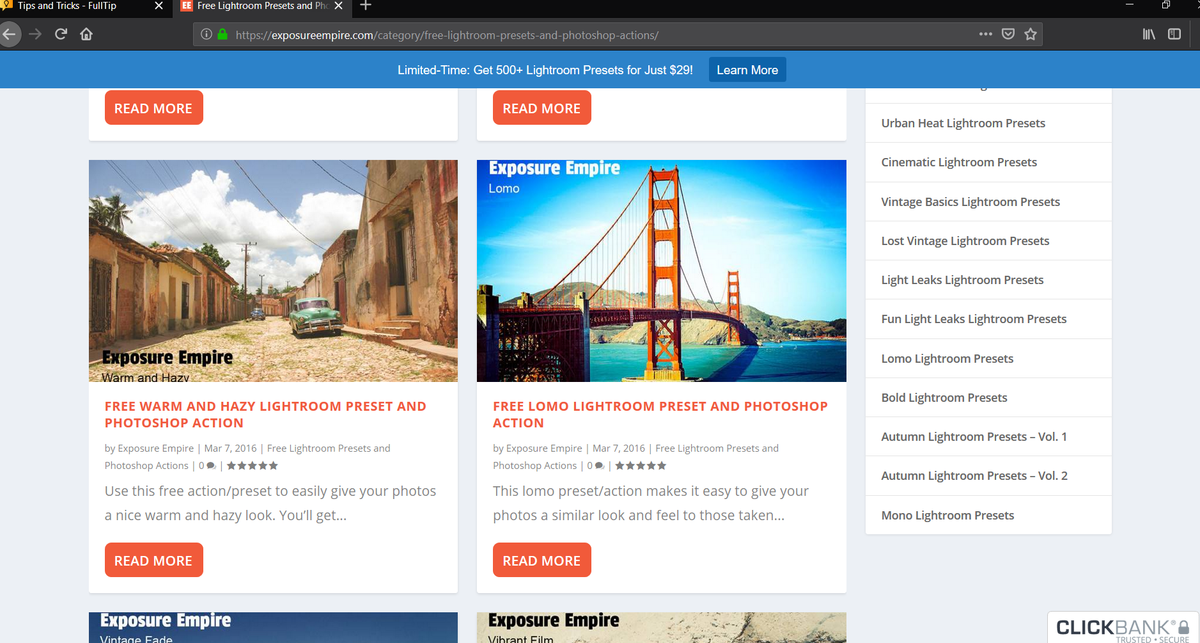
Task: Open Vintage Basics Lightroom Presets link
Action: click(970, 201)
